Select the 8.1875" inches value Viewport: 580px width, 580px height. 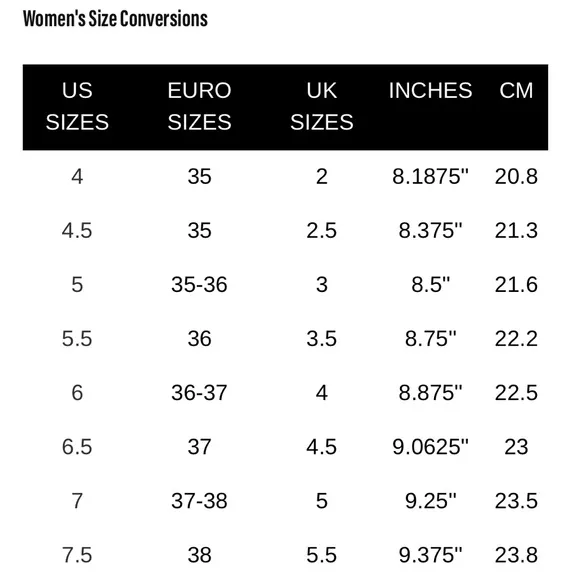click(x=430, y=176)
